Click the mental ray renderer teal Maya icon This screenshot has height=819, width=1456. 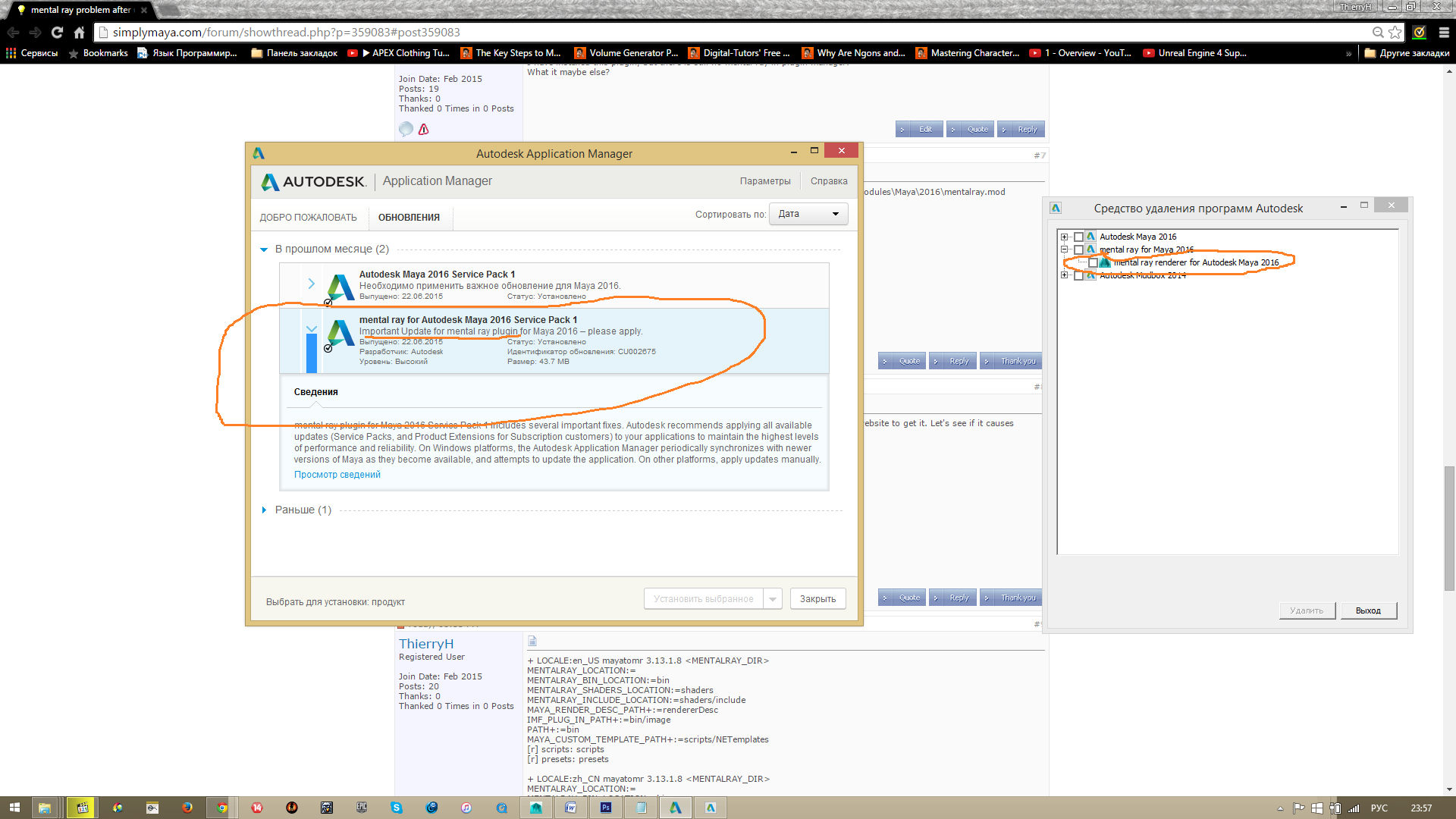1105,262
